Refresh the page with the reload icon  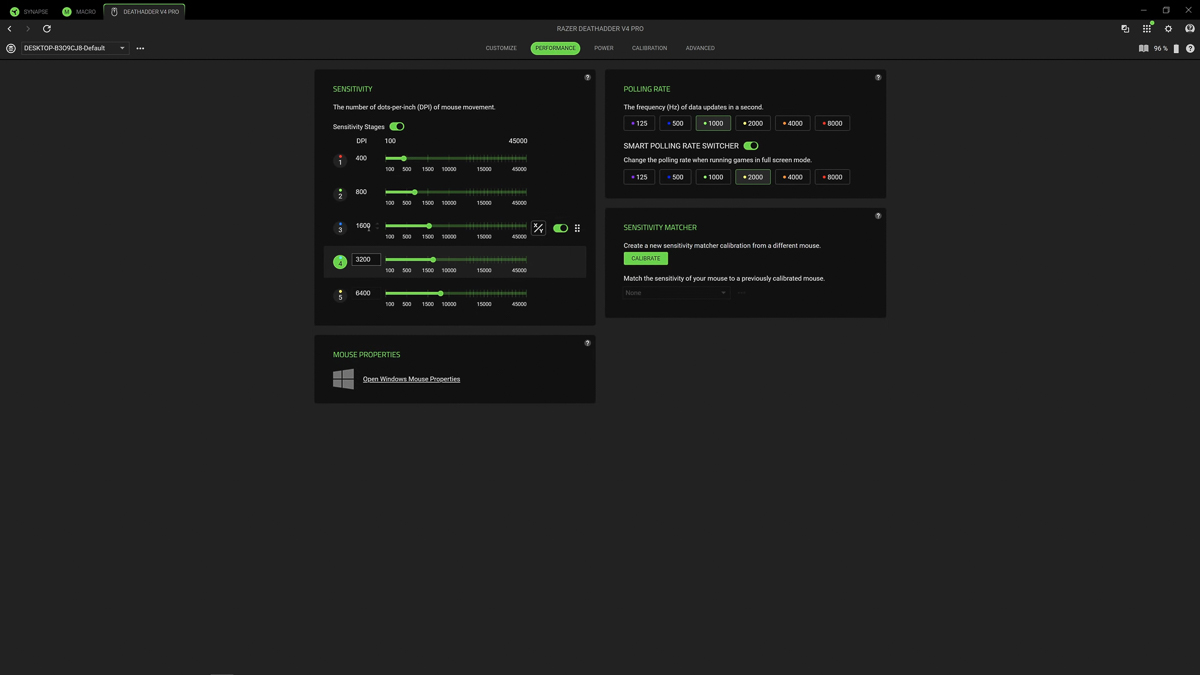47,29
